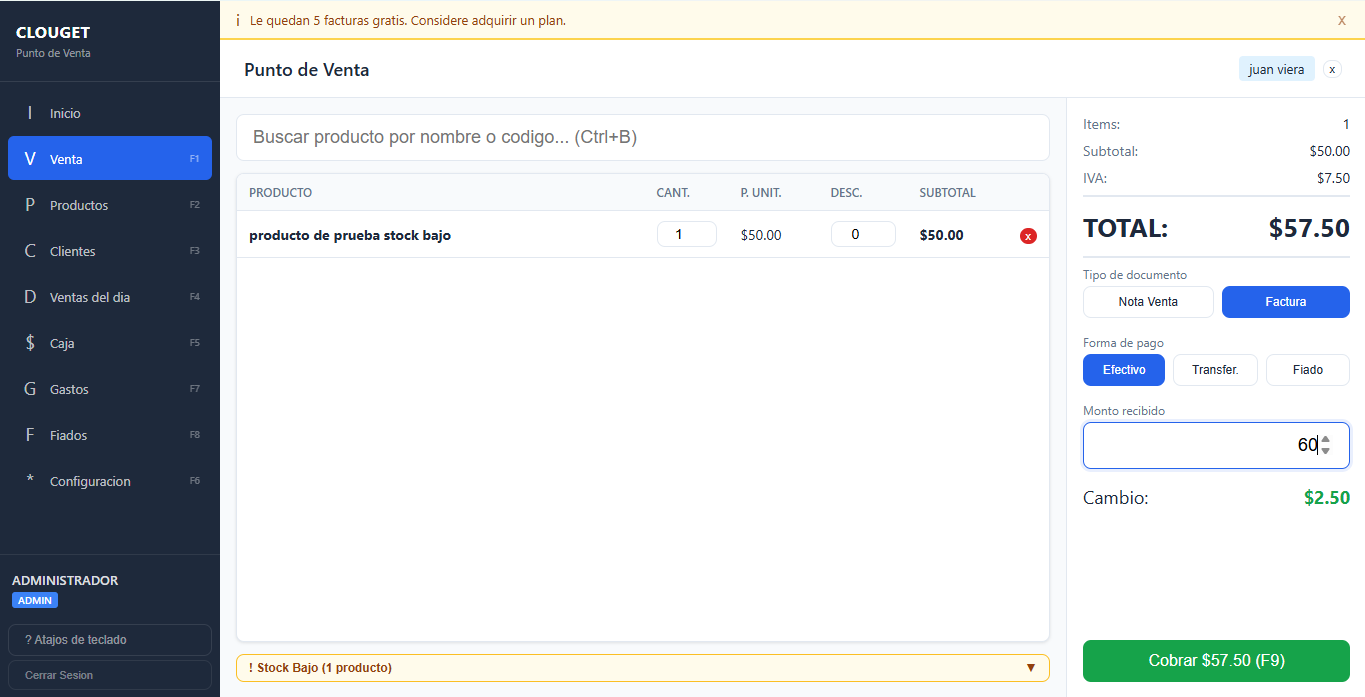Remove customer juan viera with x
This screenshot has height=697, width=1365.
pyautogui.click(x=1332, y=69)
